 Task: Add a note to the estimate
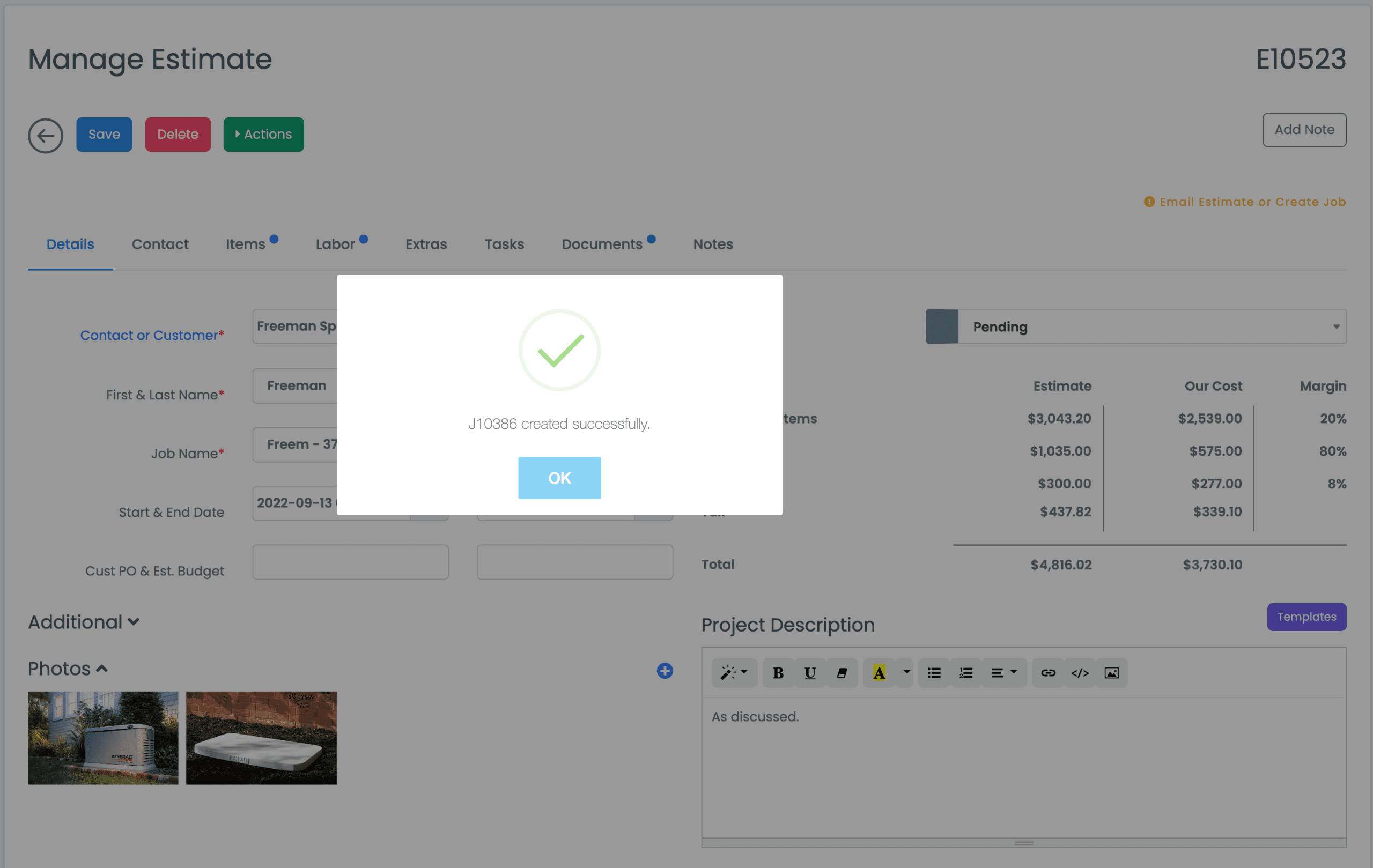pyautogui.click(x=1304, y=130)
